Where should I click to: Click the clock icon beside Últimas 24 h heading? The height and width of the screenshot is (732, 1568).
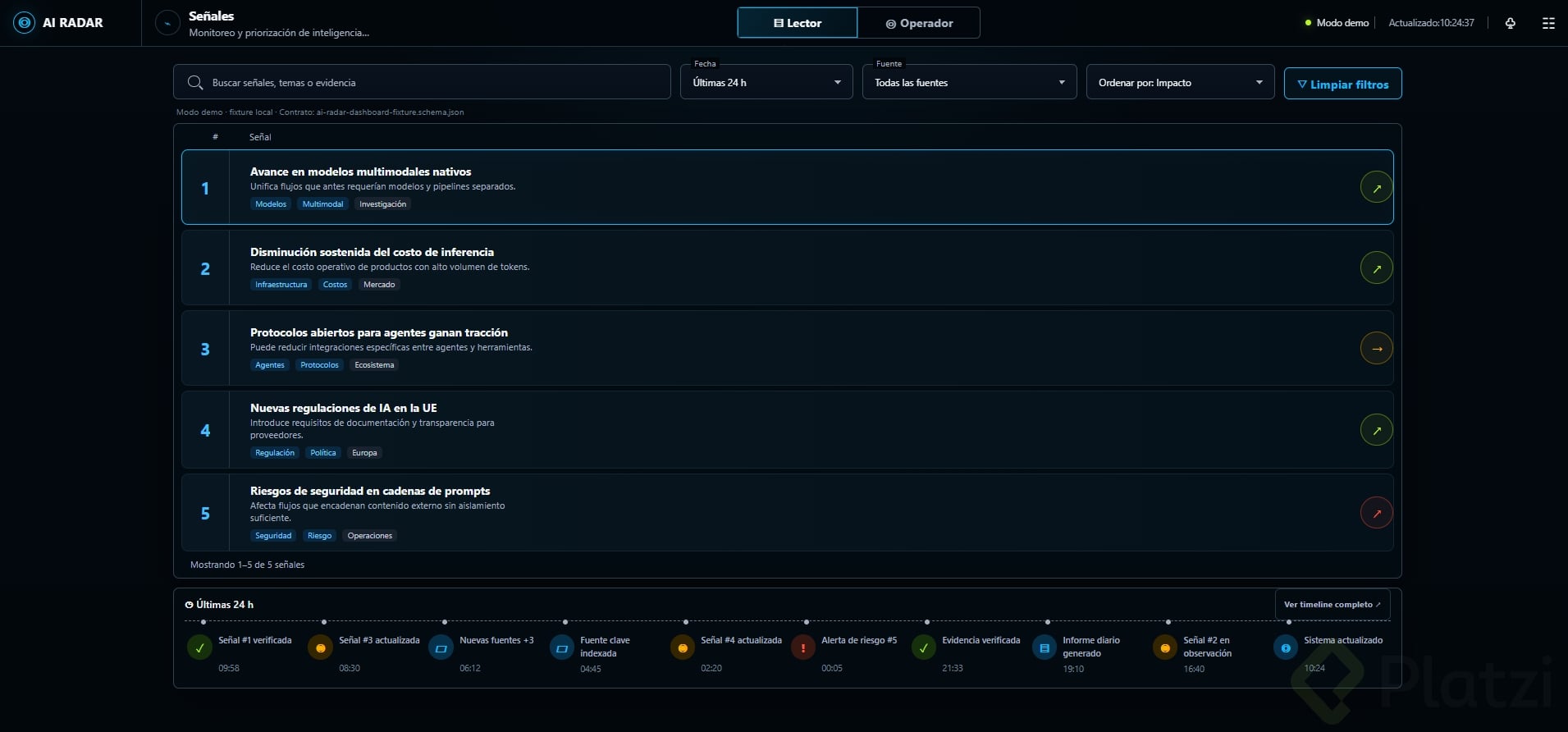pyautogui.click(x=189, y=605)
